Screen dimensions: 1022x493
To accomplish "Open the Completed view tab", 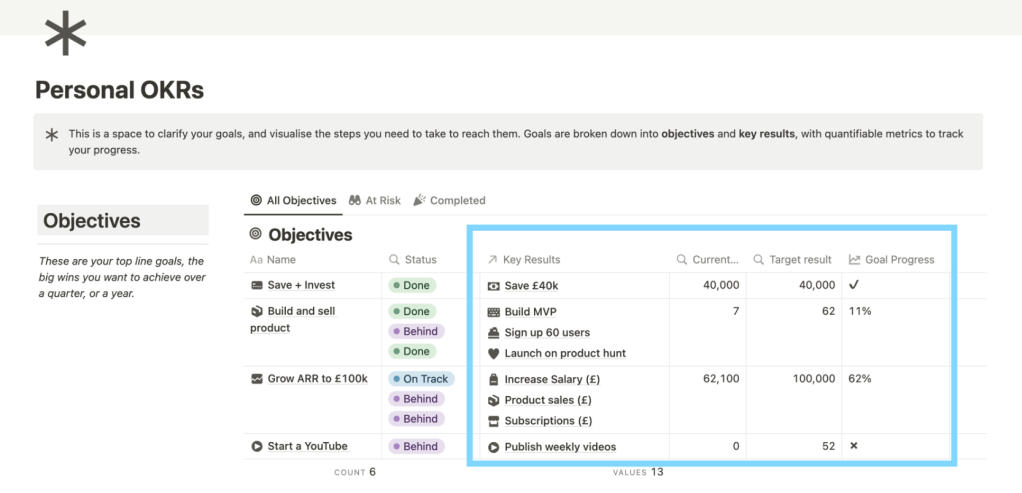I will pos(449,200).
